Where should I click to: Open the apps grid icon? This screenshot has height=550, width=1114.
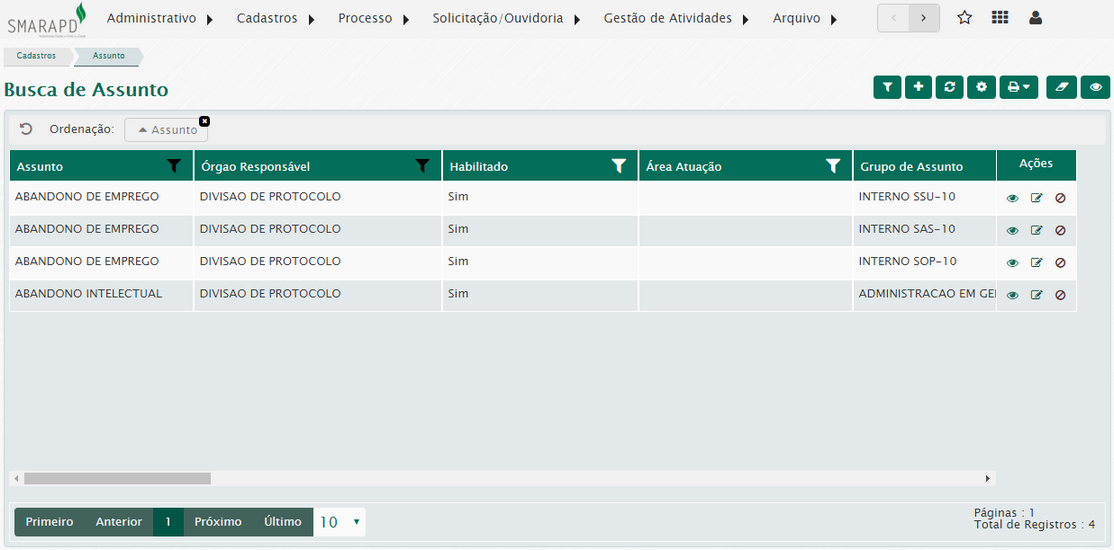tap(999, 18)
